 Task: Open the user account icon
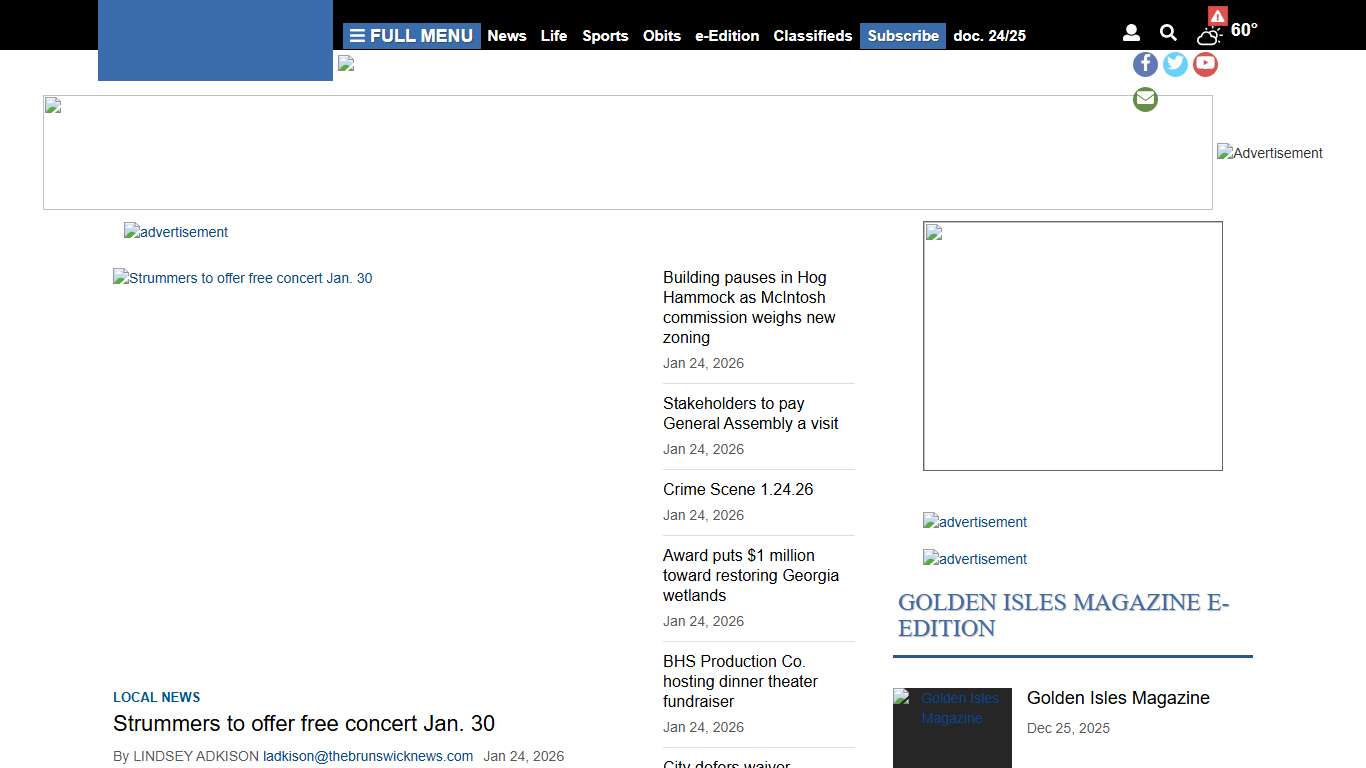pyautogui.click(x=1131, y=32)
